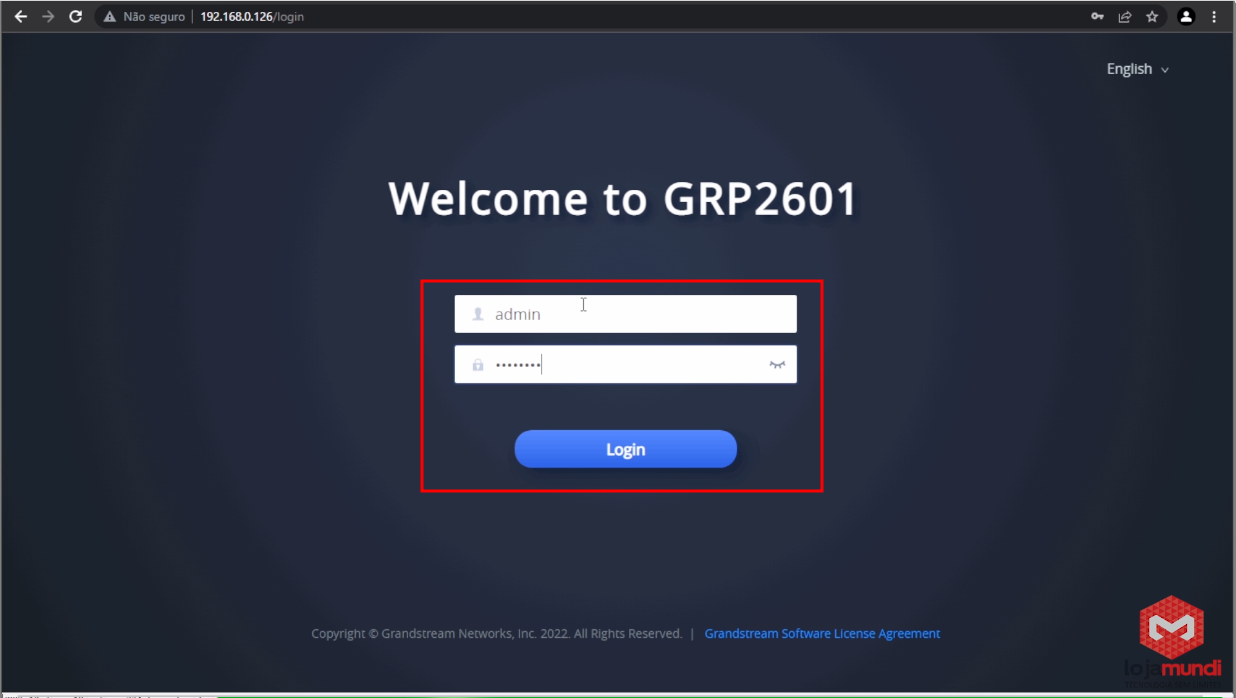Click the share page icon
The height and width of the screenshot is (698, 1236).
1125,17
